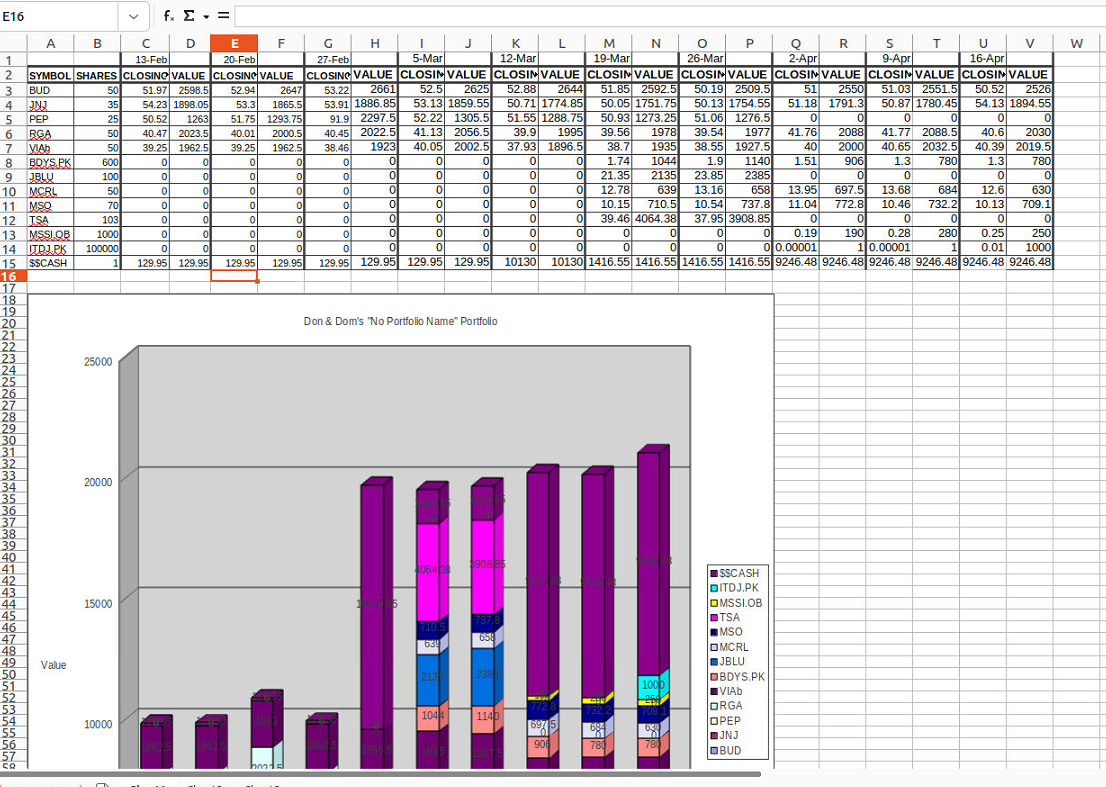This screenshot has width=1106, height=787.
Task: Click the JBLU symbol cell
Action: click(x=50, y=176)
